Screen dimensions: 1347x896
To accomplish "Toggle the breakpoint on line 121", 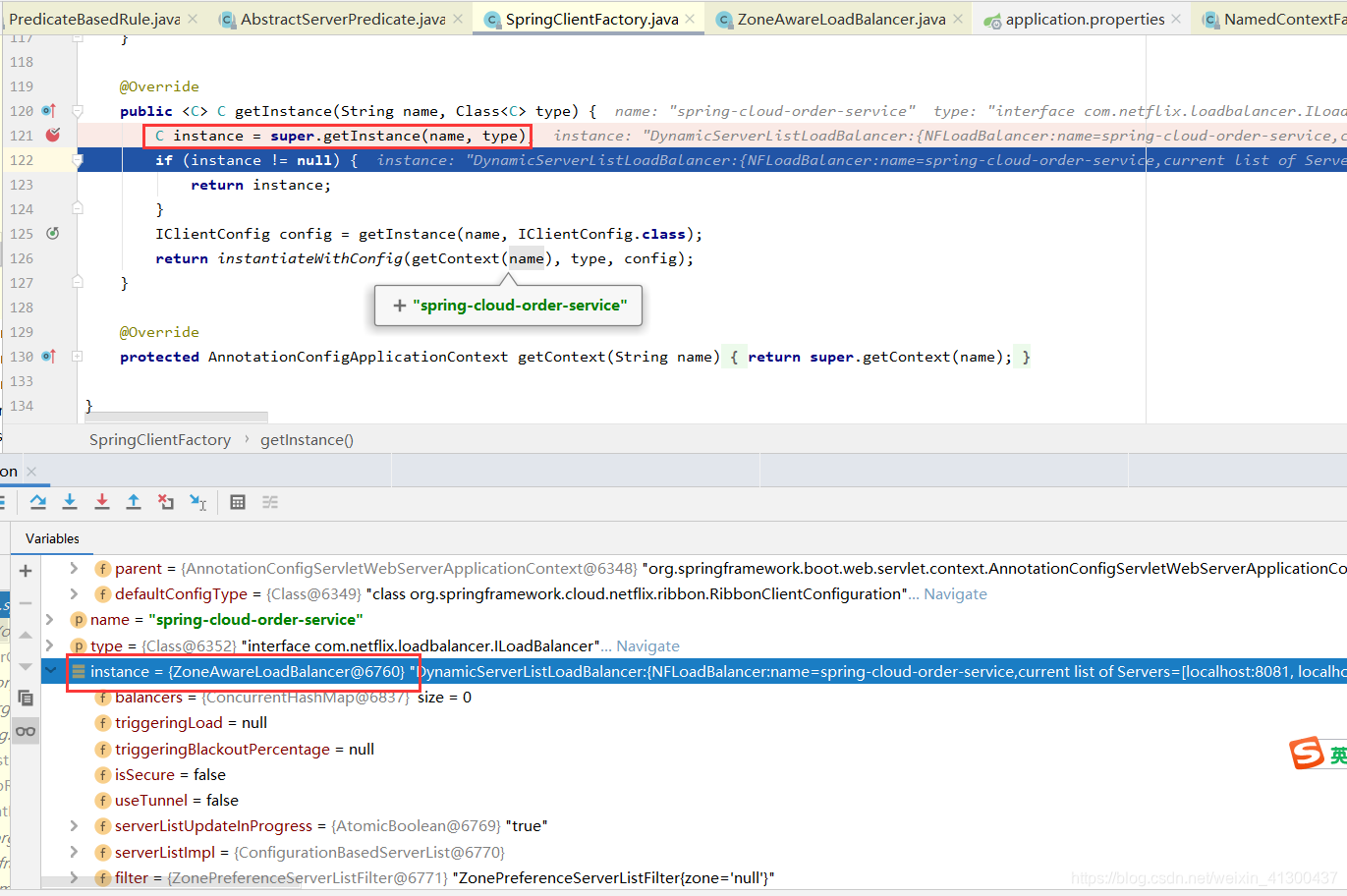I will pyautogui.click(x=53, y=135).
